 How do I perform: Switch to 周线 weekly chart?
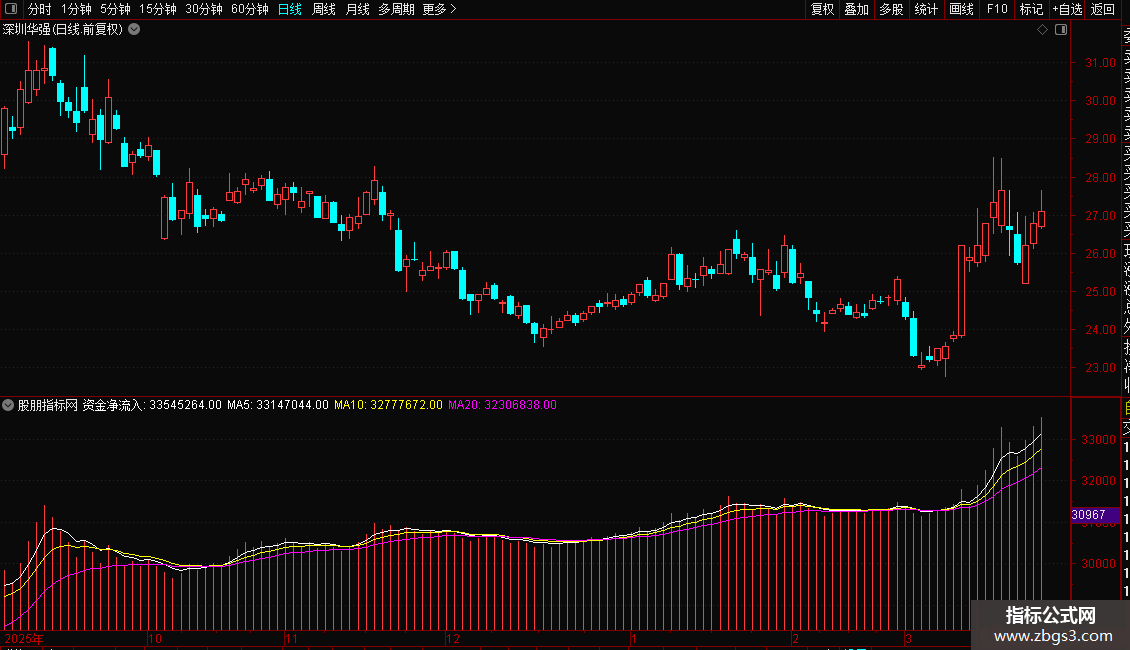tap(324, 9)
